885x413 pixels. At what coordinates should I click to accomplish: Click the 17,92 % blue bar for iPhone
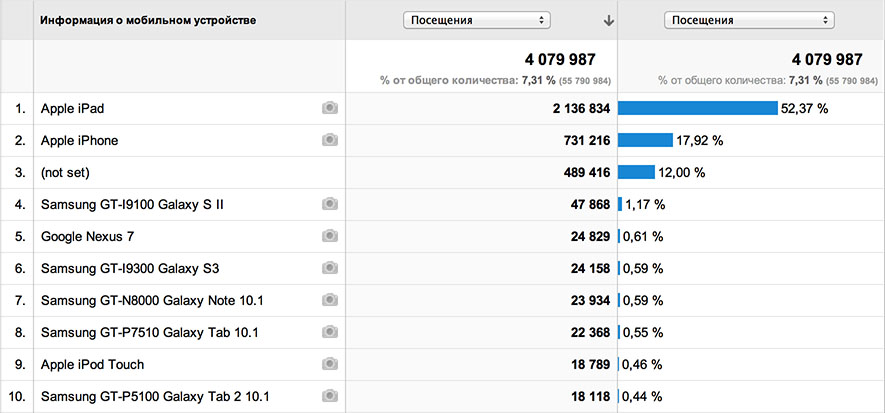tap(645, 140)
